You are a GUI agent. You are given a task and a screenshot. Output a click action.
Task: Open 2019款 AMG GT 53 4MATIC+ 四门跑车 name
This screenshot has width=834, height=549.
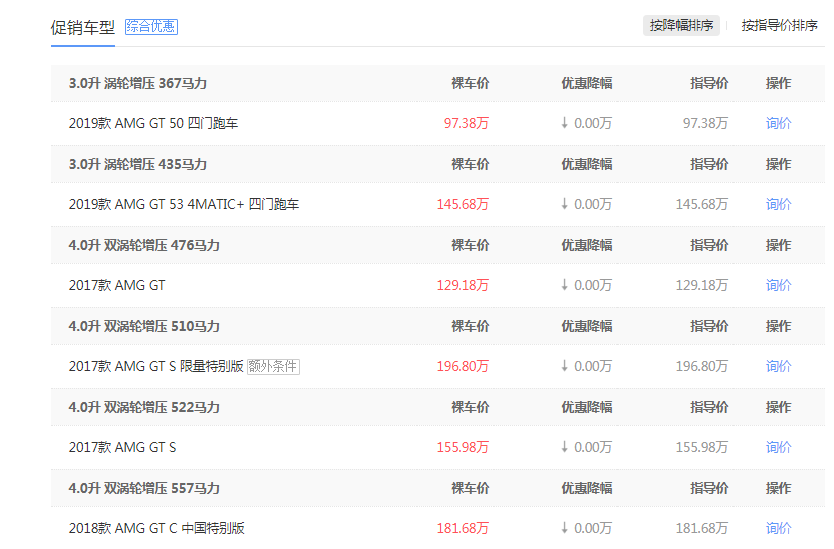click(x=184, y=204)
